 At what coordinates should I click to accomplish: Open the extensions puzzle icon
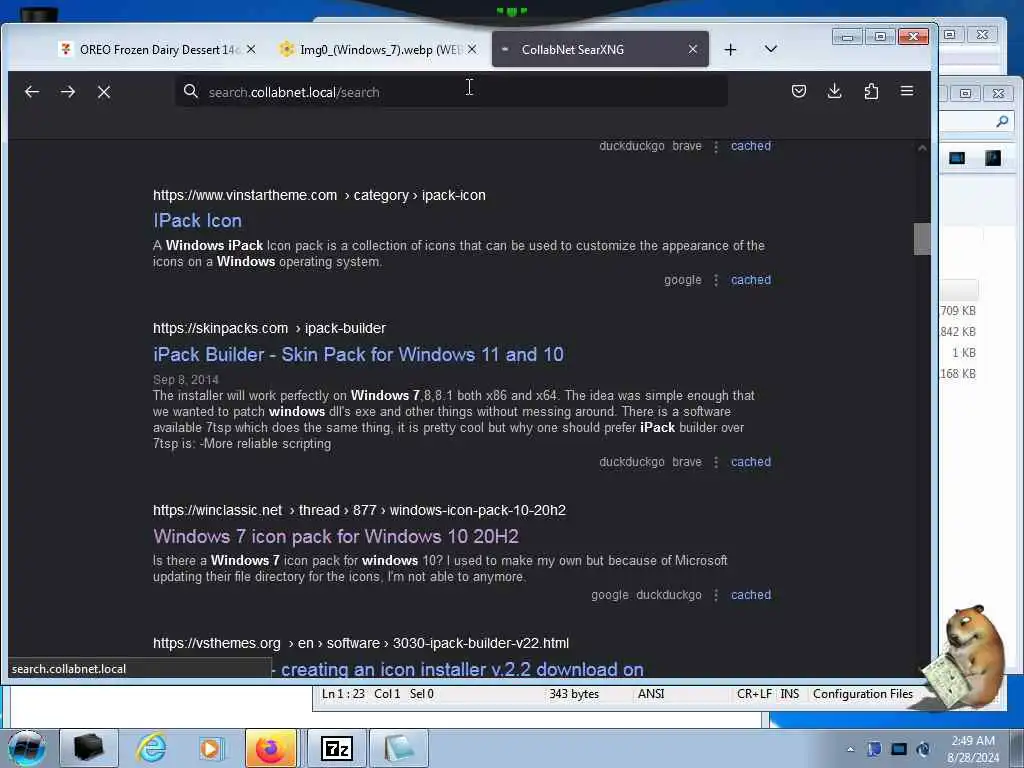871,91
